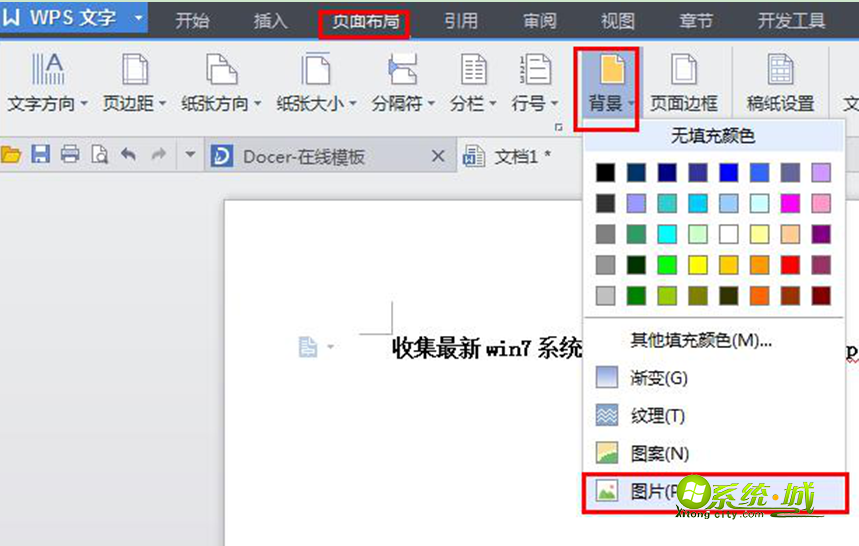Open 其他填充颜色(M)... option

click(700, 340)
